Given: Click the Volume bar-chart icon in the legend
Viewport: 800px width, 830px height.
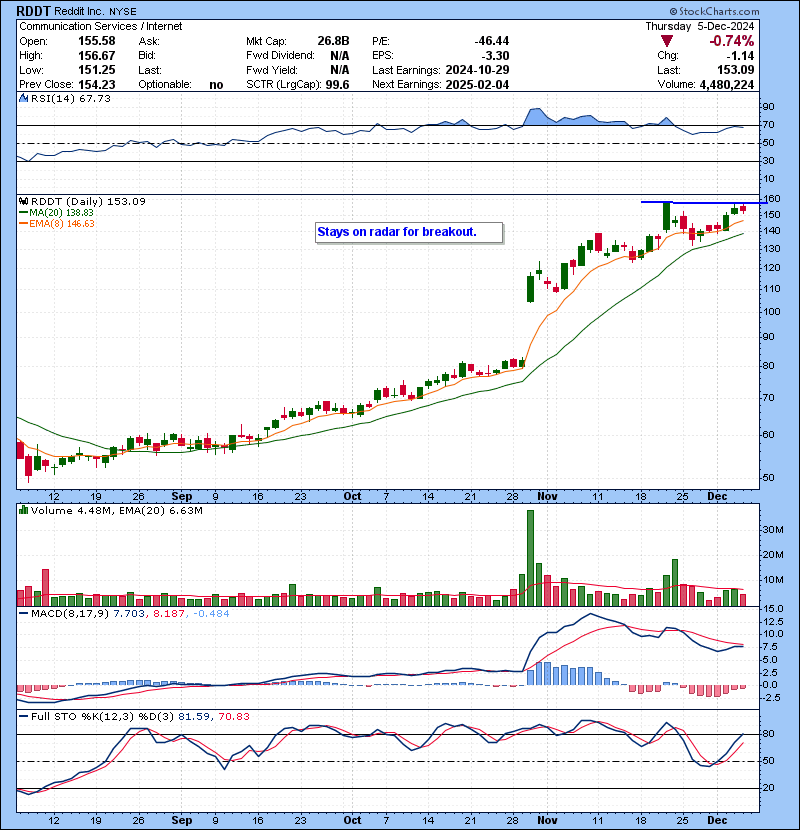Looking at the screenshot, I should click(23, 510).
